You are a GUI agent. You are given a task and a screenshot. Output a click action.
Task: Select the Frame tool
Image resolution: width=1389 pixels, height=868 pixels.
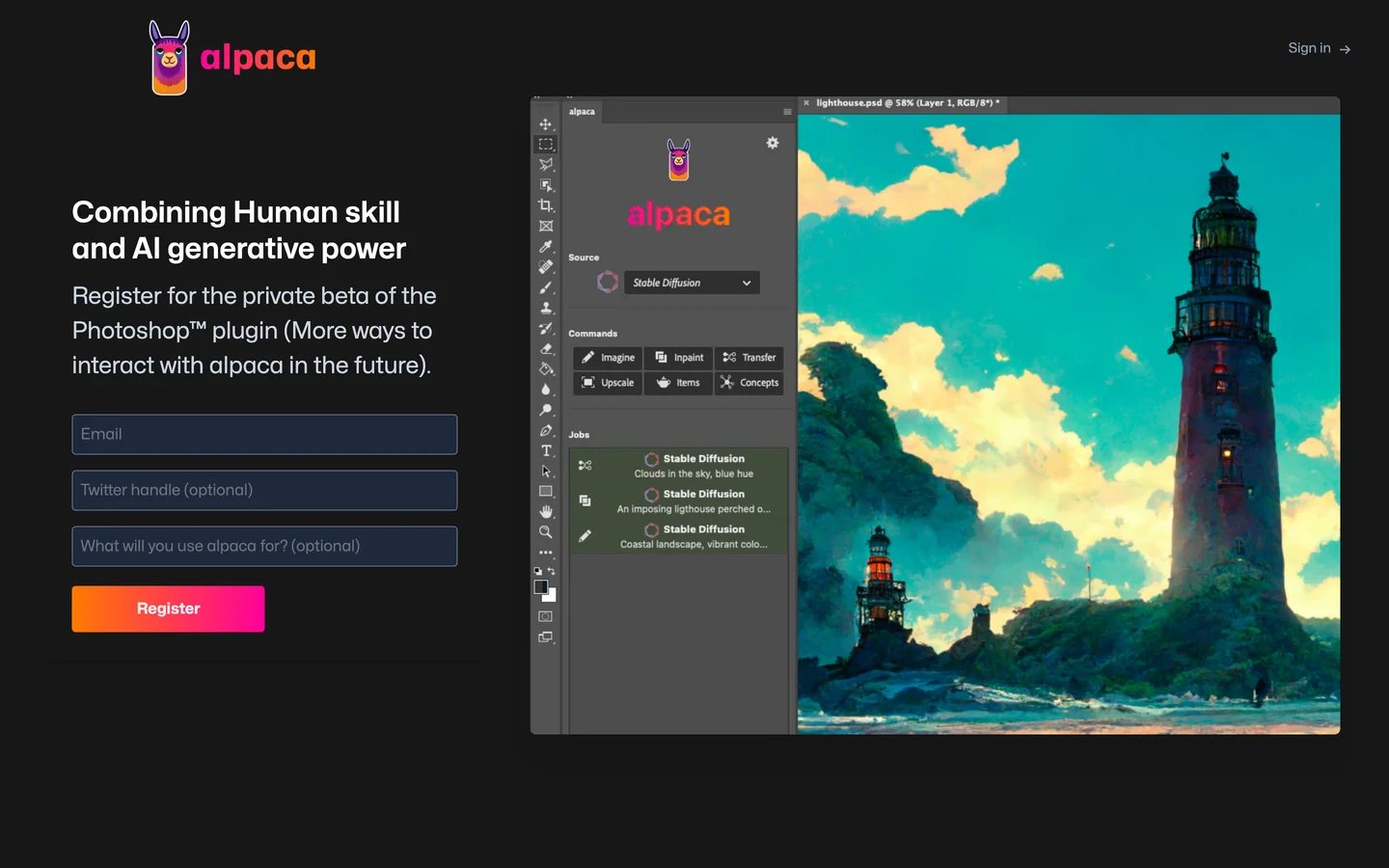pos(546,227)
